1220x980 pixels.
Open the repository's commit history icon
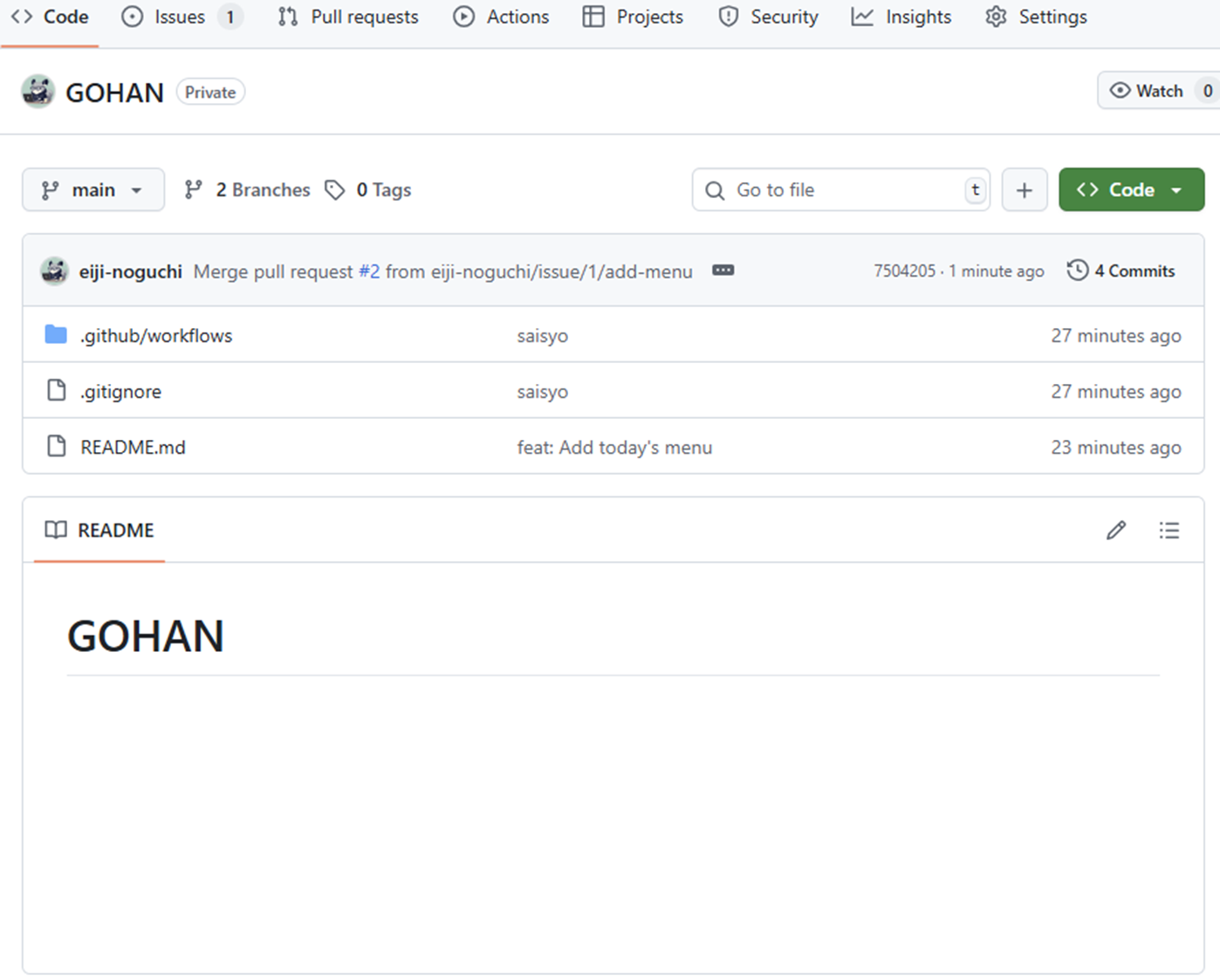tap(1077, 271)
